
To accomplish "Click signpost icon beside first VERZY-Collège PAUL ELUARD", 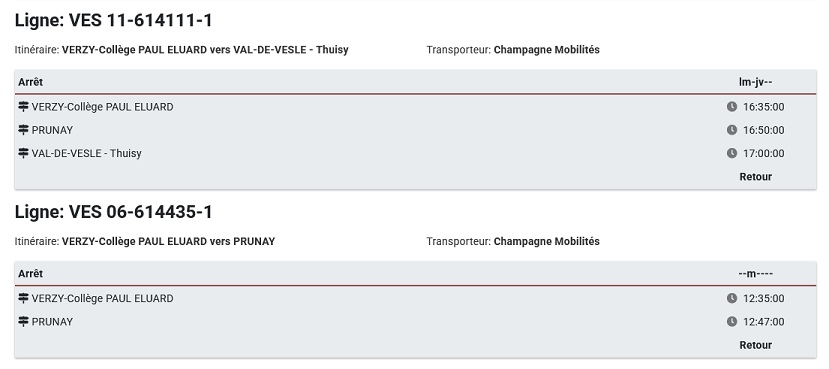I will (23, 106).
